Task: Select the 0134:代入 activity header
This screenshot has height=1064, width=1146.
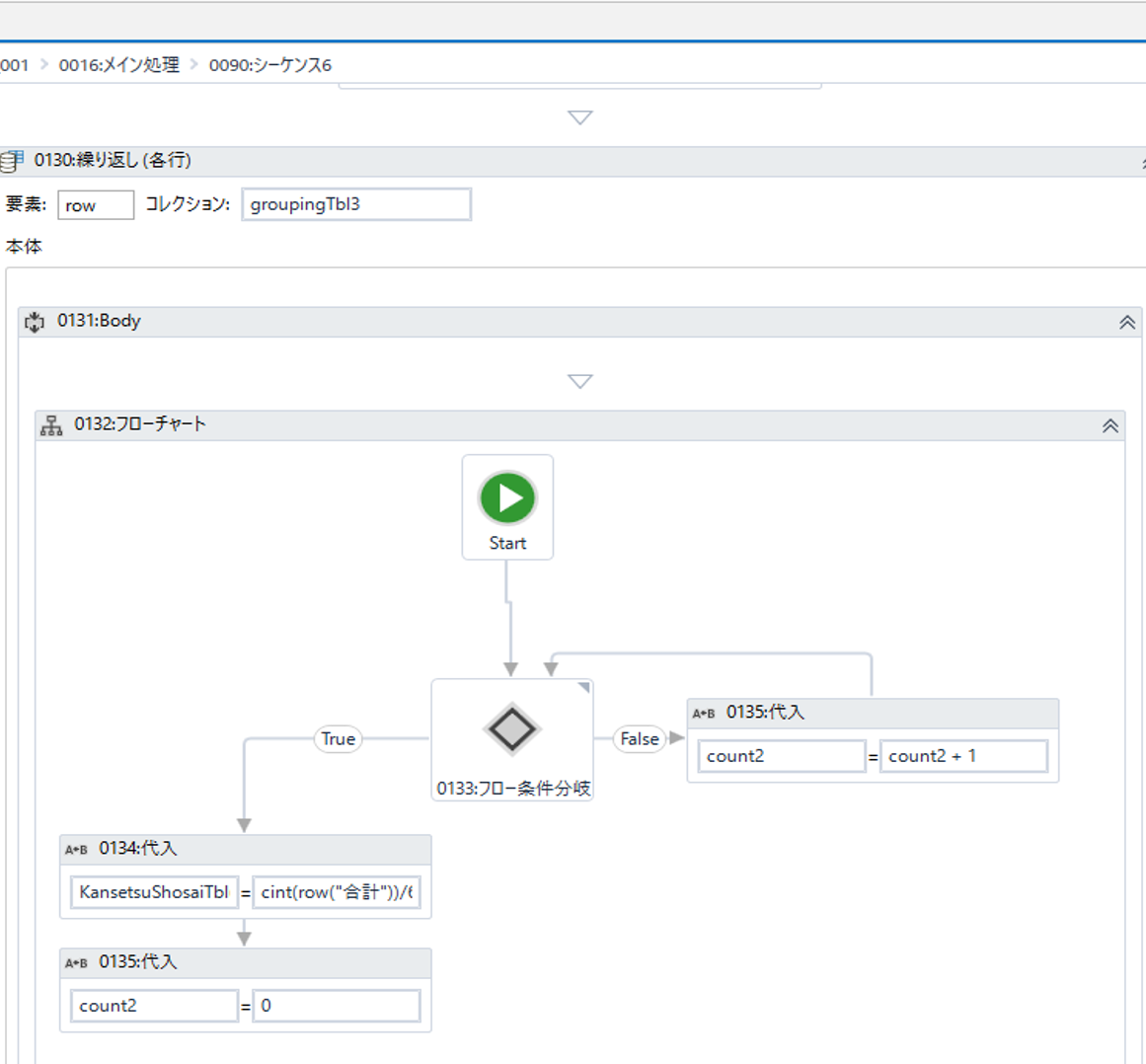Action: click(x=246, y=849)
